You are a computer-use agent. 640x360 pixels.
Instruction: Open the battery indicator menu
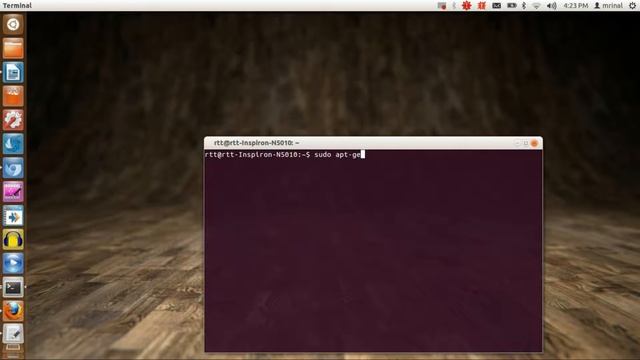(x=511, y=6)
